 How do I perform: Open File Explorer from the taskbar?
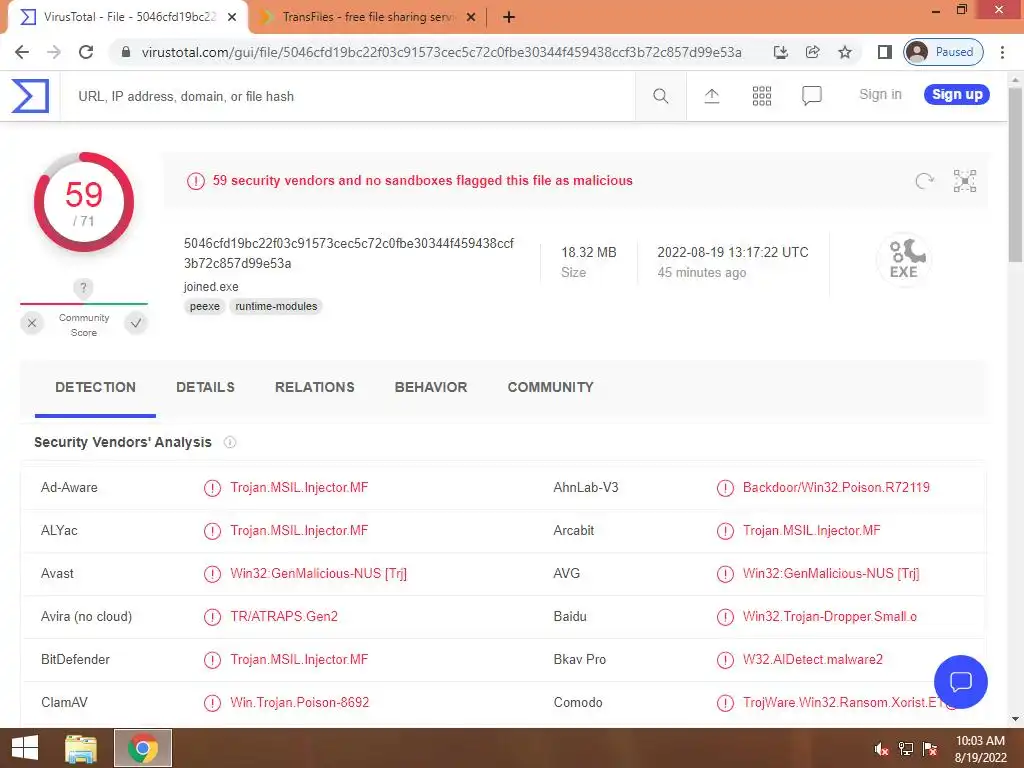click(x=81, y=748)
